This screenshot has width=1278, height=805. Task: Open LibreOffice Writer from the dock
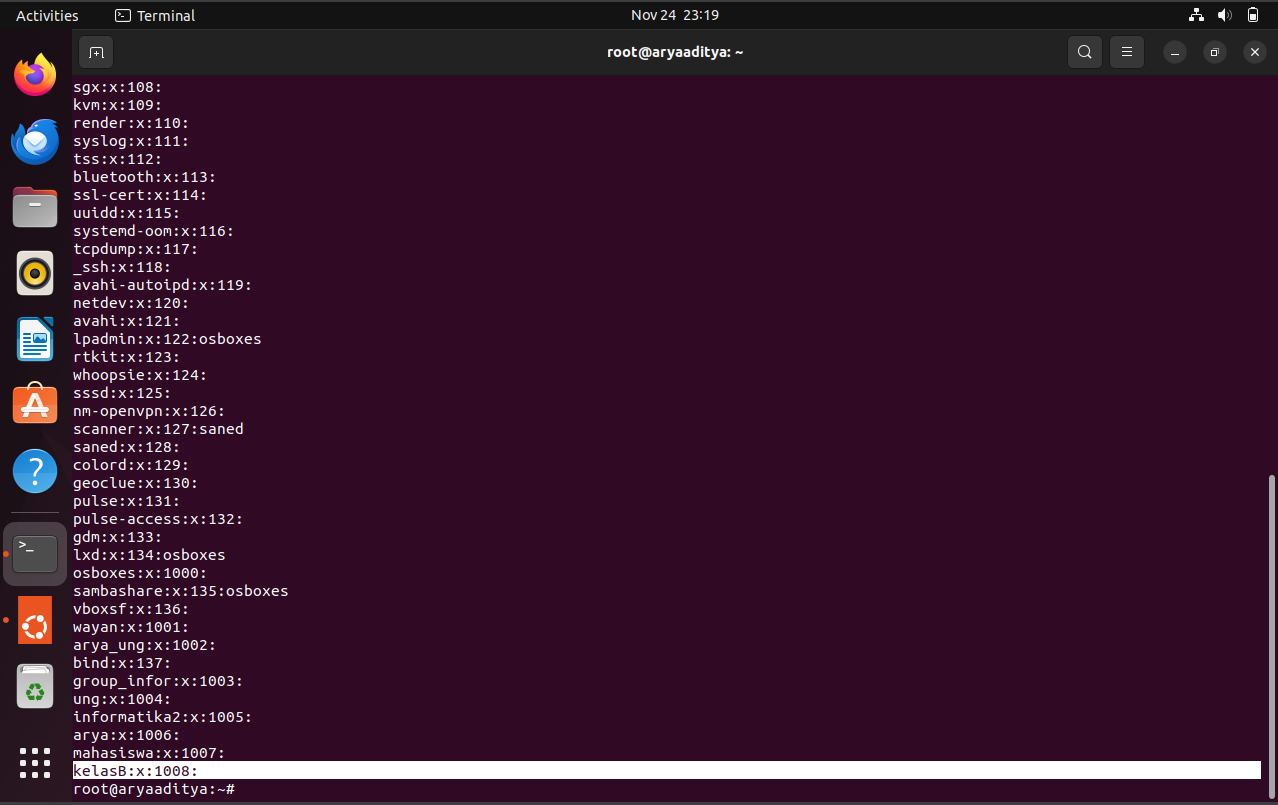click(35, 339)
